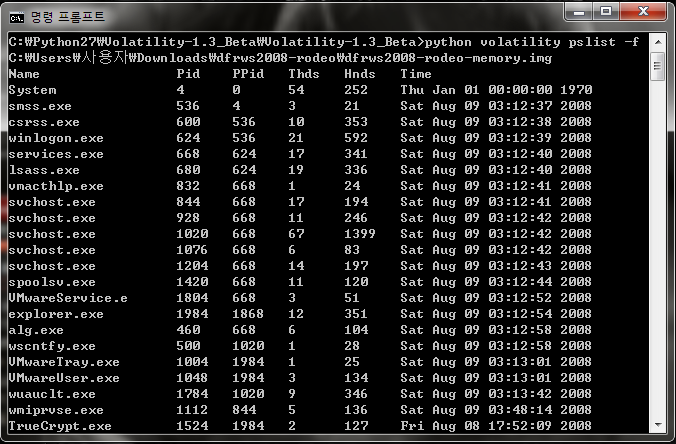This screenshot has height=444, width=676.
Task: Click the 'Pid' column header
Action: [188, 74]
